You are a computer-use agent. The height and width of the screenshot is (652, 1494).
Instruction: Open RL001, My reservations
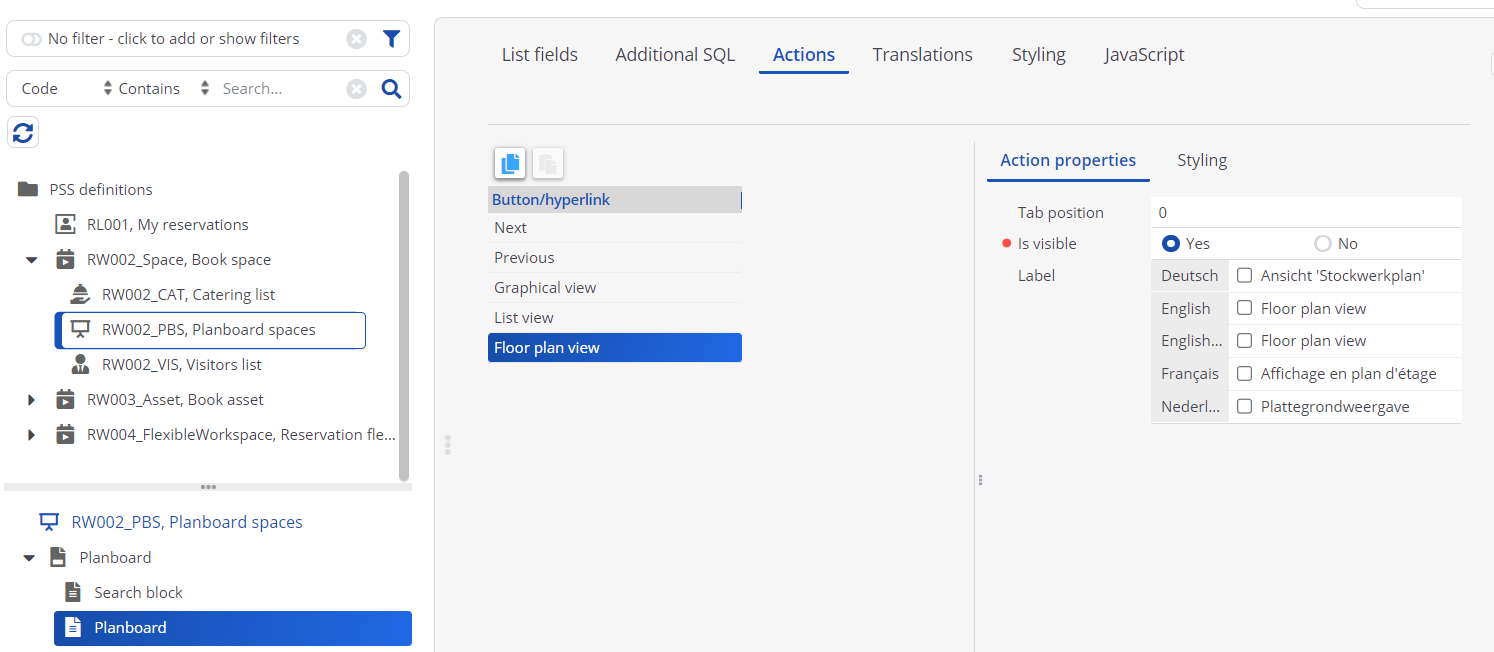[167, 225]
